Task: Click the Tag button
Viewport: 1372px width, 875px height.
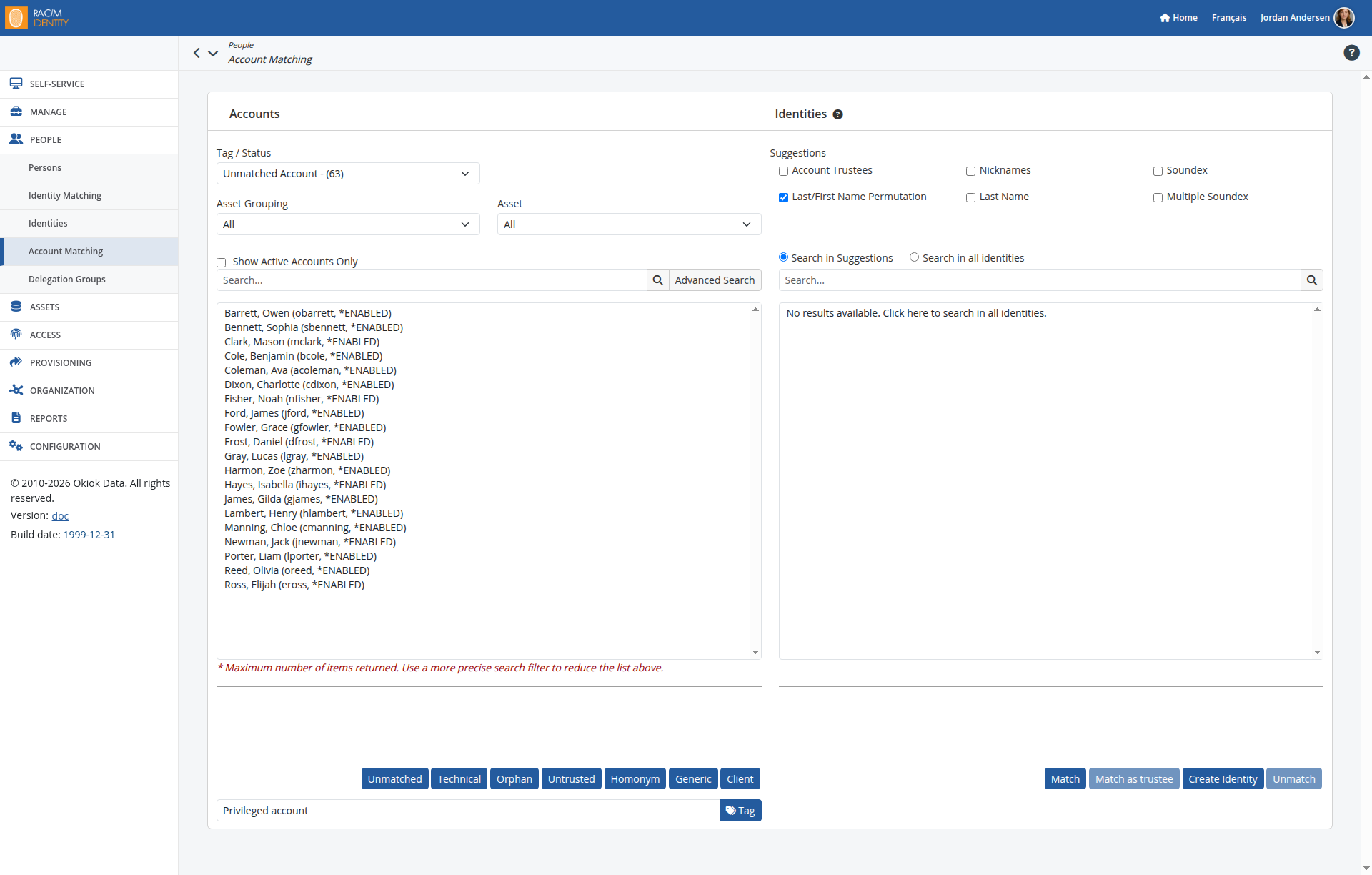Action: pos(740,811)
